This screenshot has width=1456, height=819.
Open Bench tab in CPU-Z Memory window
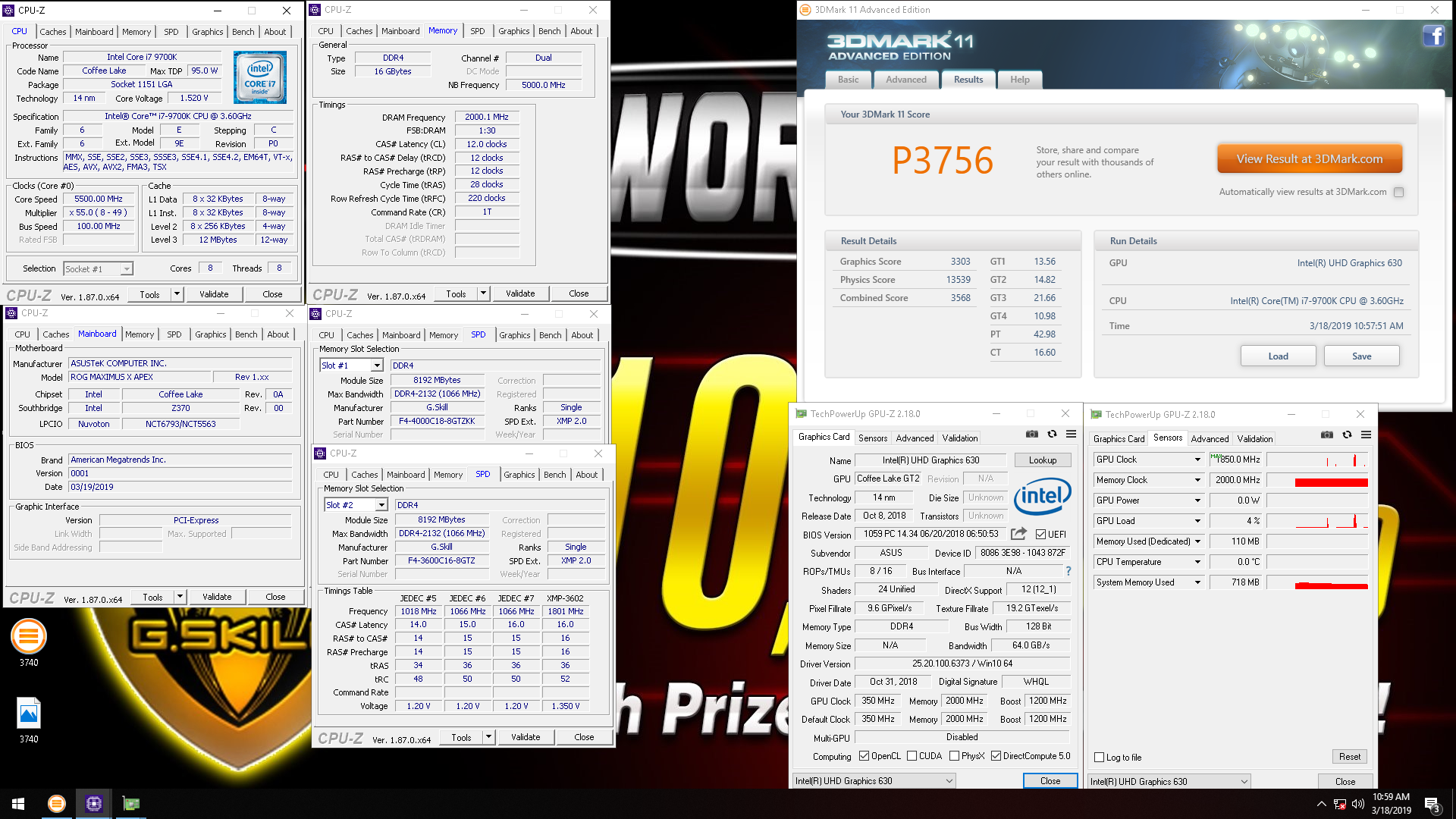(550, 31)
